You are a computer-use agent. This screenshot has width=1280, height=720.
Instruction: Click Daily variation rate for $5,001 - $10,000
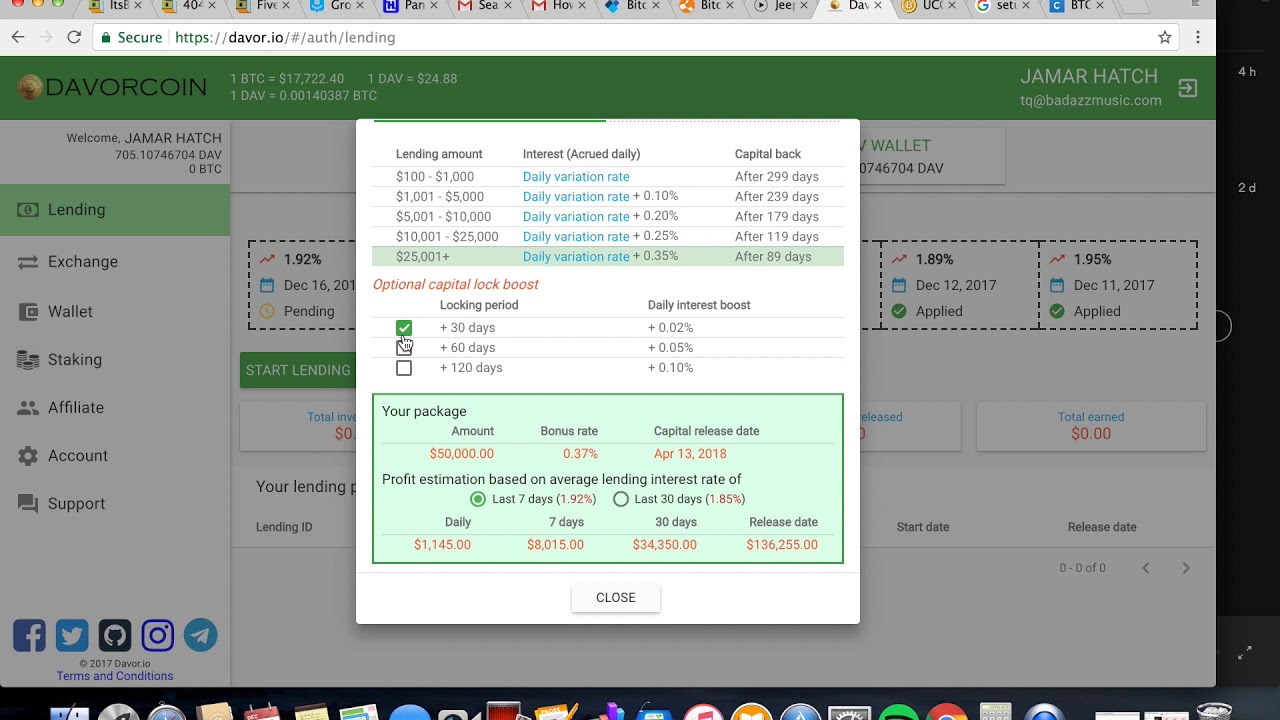[x=576, y=217]
